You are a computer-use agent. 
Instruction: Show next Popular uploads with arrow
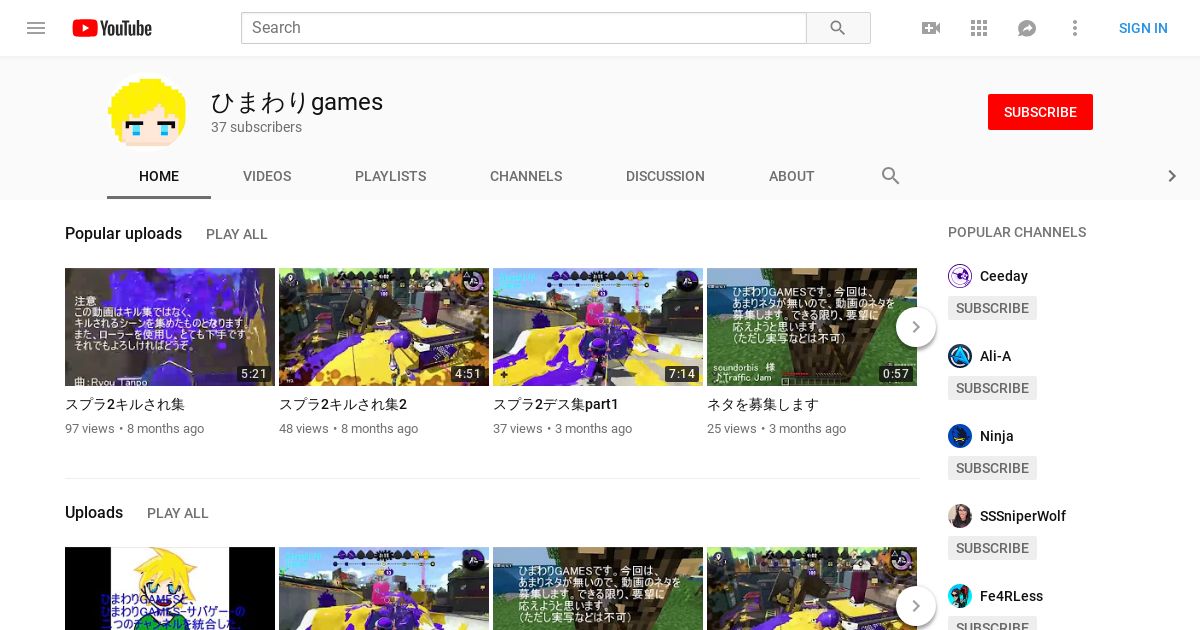(x=916, y=327)
